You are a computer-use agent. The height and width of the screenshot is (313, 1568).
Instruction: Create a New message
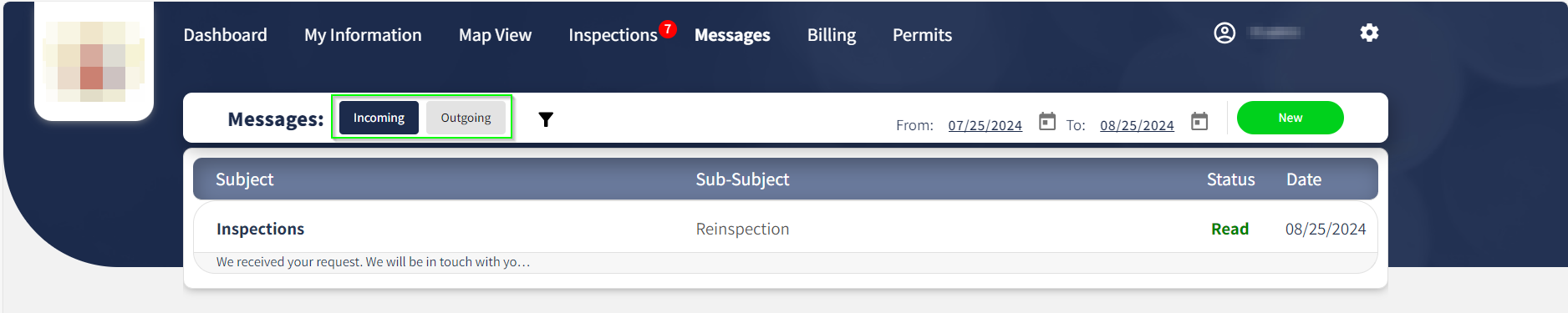coord(1290,118)
